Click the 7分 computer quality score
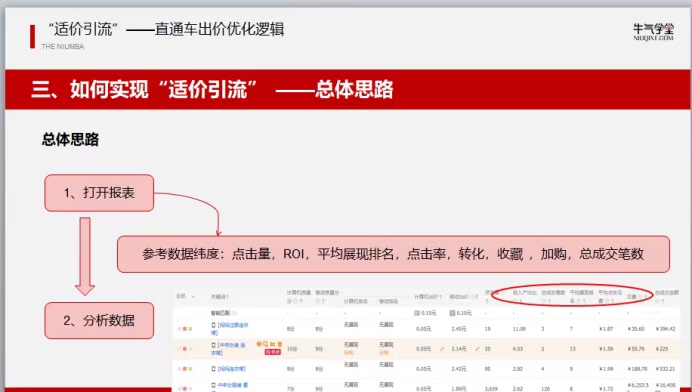Image resolution: width=692 pixels, height=392 pixels. (290, 388)
